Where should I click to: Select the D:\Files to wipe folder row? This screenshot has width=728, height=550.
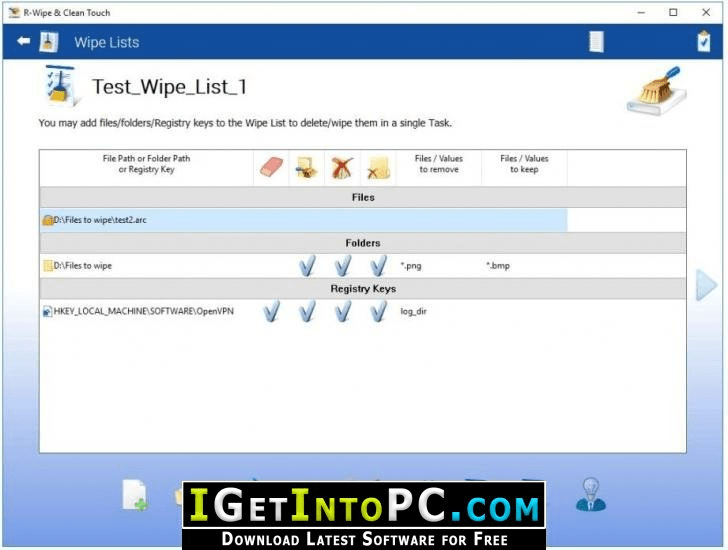pyautogui.click(x=363, y=266)
